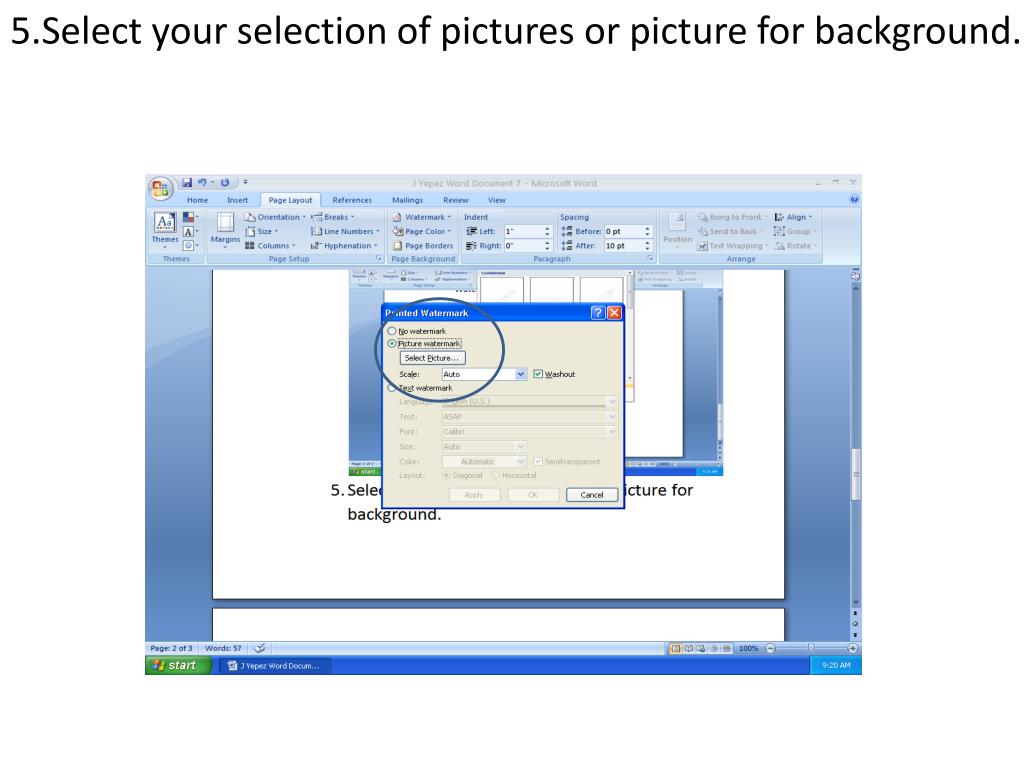Click Windows Start button
Viewport: 1024px width, 768px height.
(x=178, y=665)
